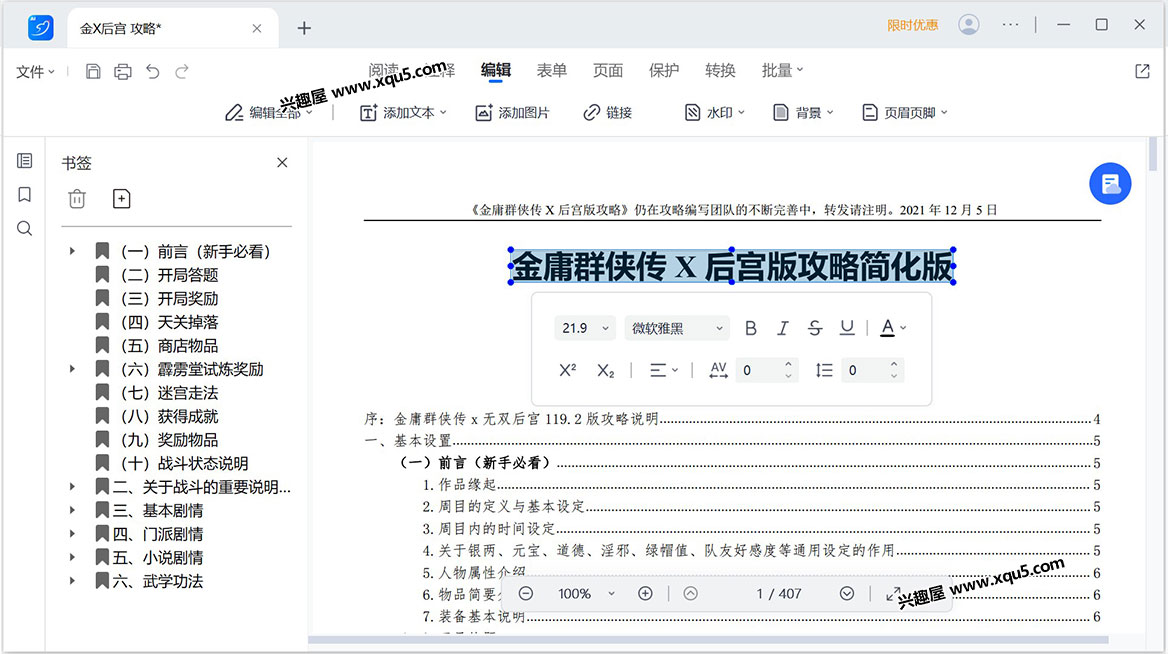Zoom in with the plus button
Viewport: 1168px width, 654px height.
(645, 594)
